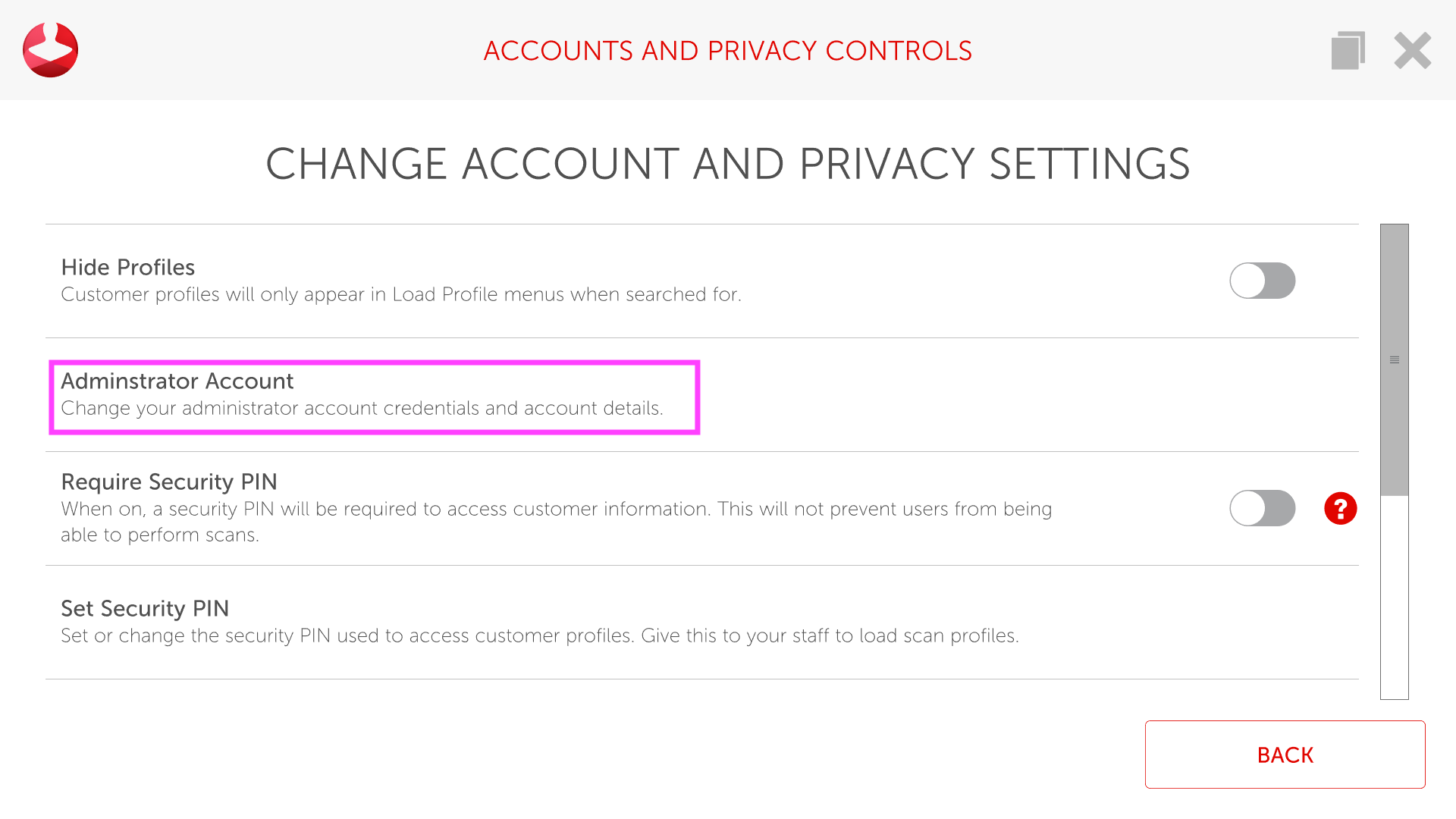Open the Set Security PIN option
Image resolution: width=1456 pixels, height=819 pixels.
(145, 608)
